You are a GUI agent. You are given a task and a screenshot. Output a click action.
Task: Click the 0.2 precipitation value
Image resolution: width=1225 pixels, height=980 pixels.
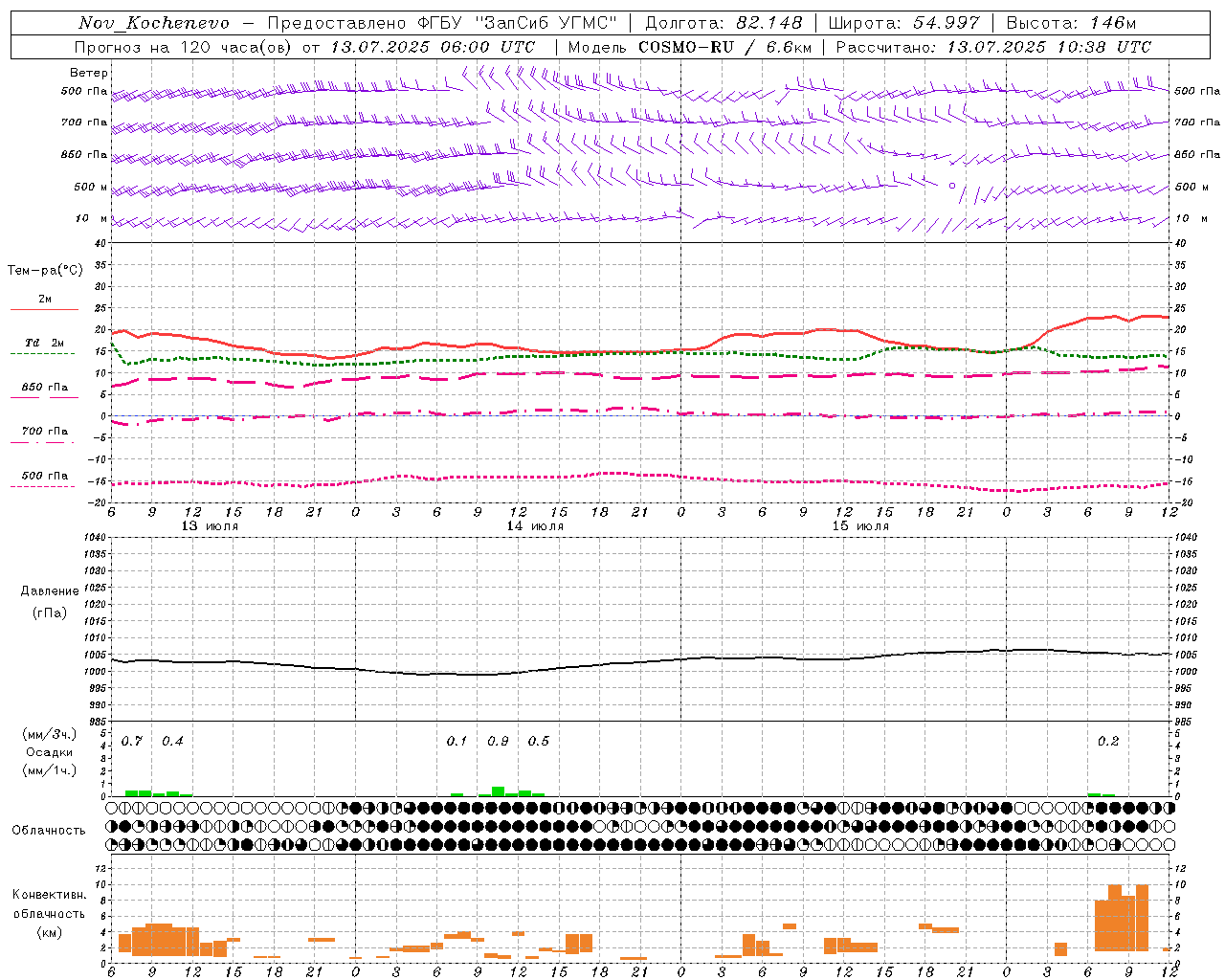(x=1108, y=742)
